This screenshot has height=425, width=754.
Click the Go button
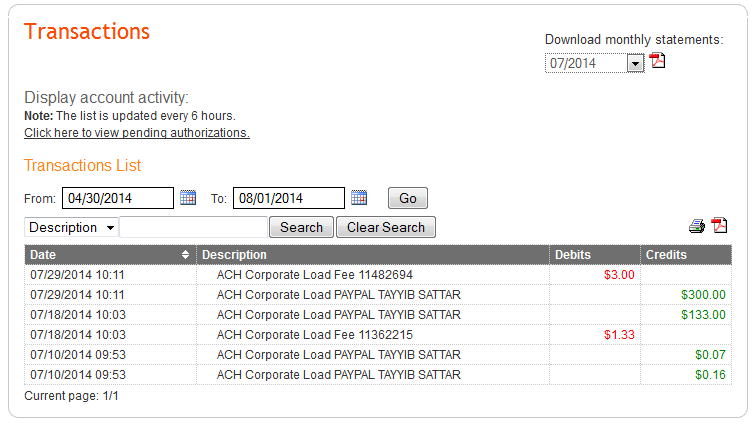pyautogui.click(x=408, y=198)
